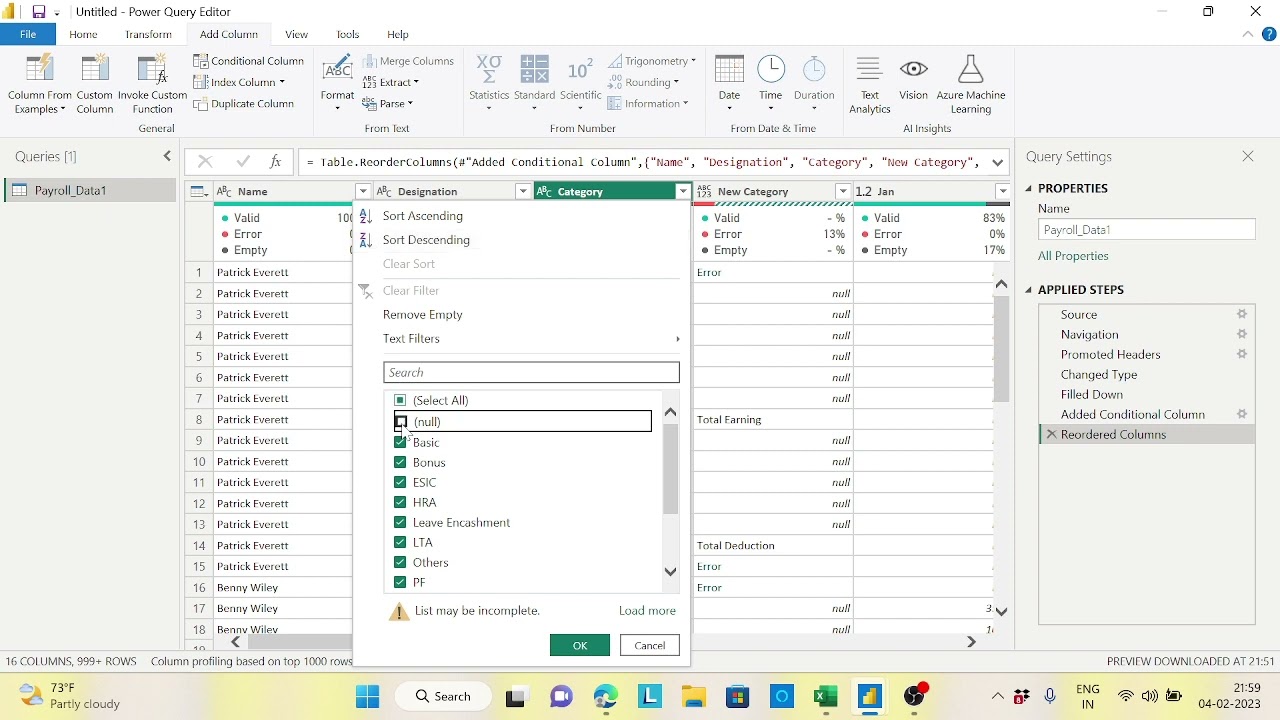Switch to the Home ribbon tab
The height and width of the screenshot is (720, 1280).
pos(83,34)
